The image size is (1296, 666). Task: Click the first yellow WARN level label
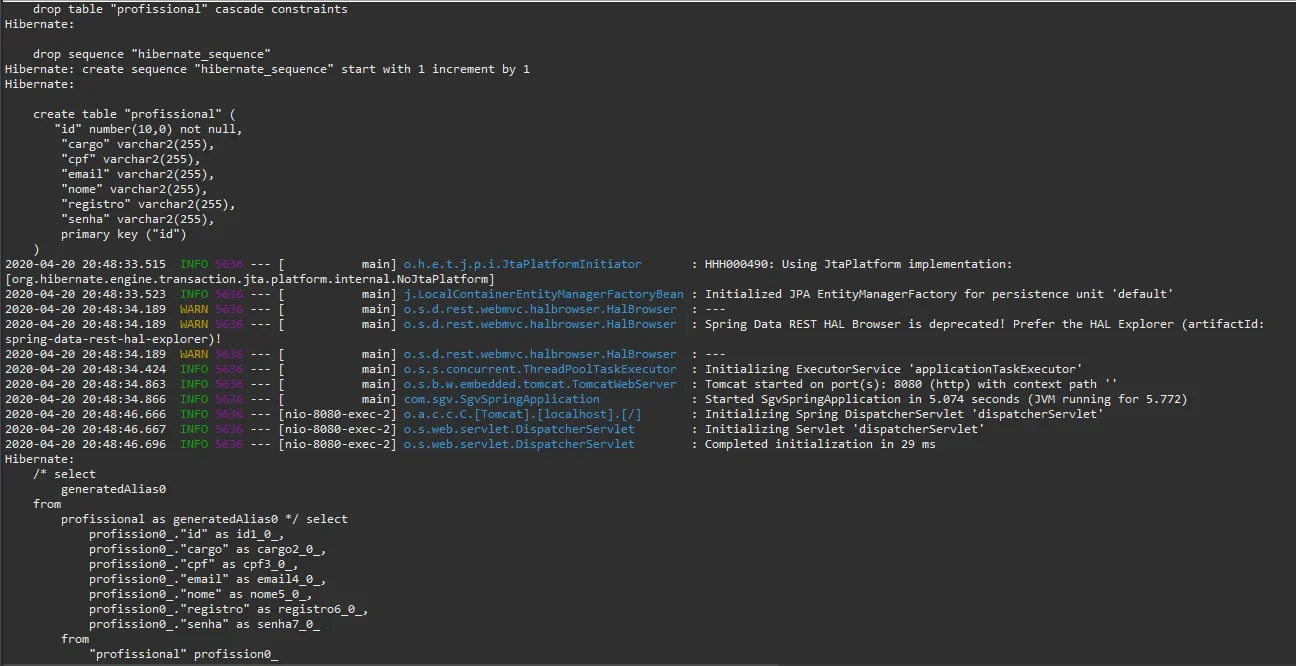pyautogui.click(x=194, y=309)
